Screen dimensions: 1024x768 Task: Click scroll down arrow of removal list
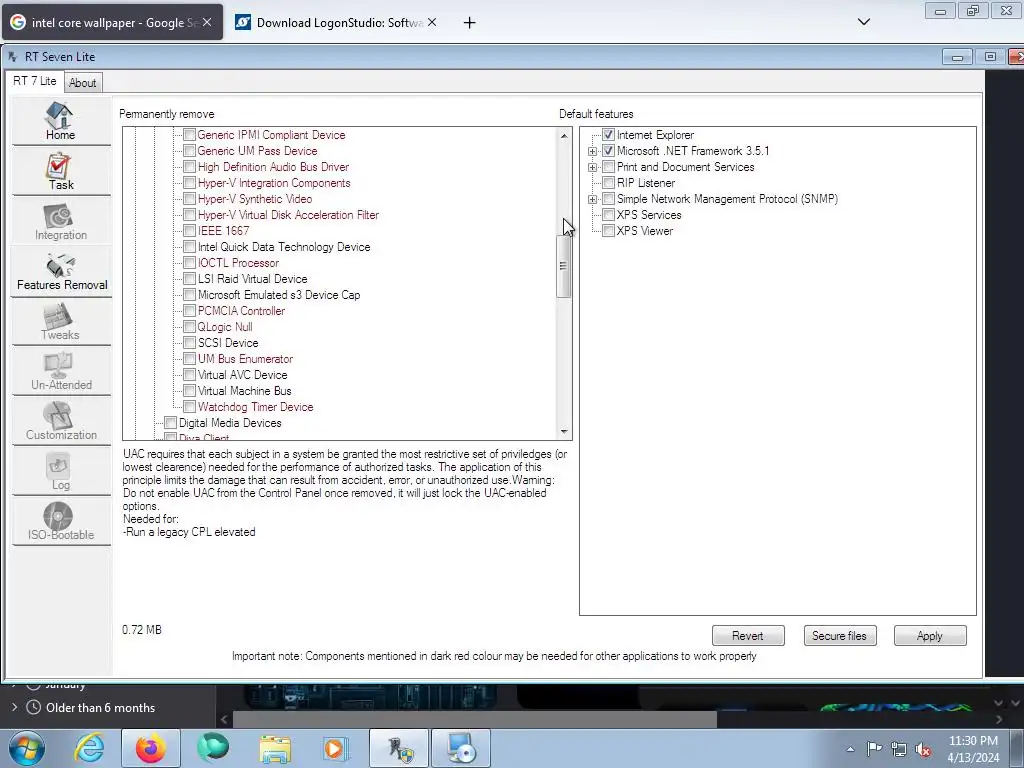(564, 432)
